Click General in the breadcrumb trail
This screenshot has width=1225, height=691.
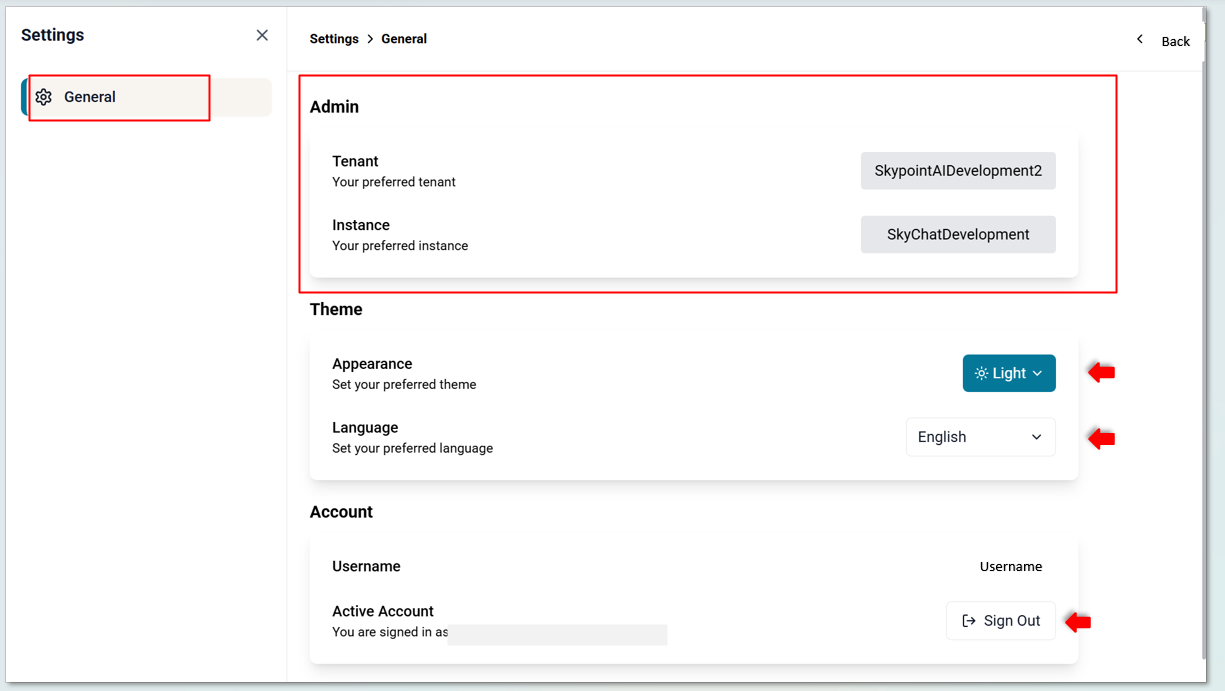(404, 39)
